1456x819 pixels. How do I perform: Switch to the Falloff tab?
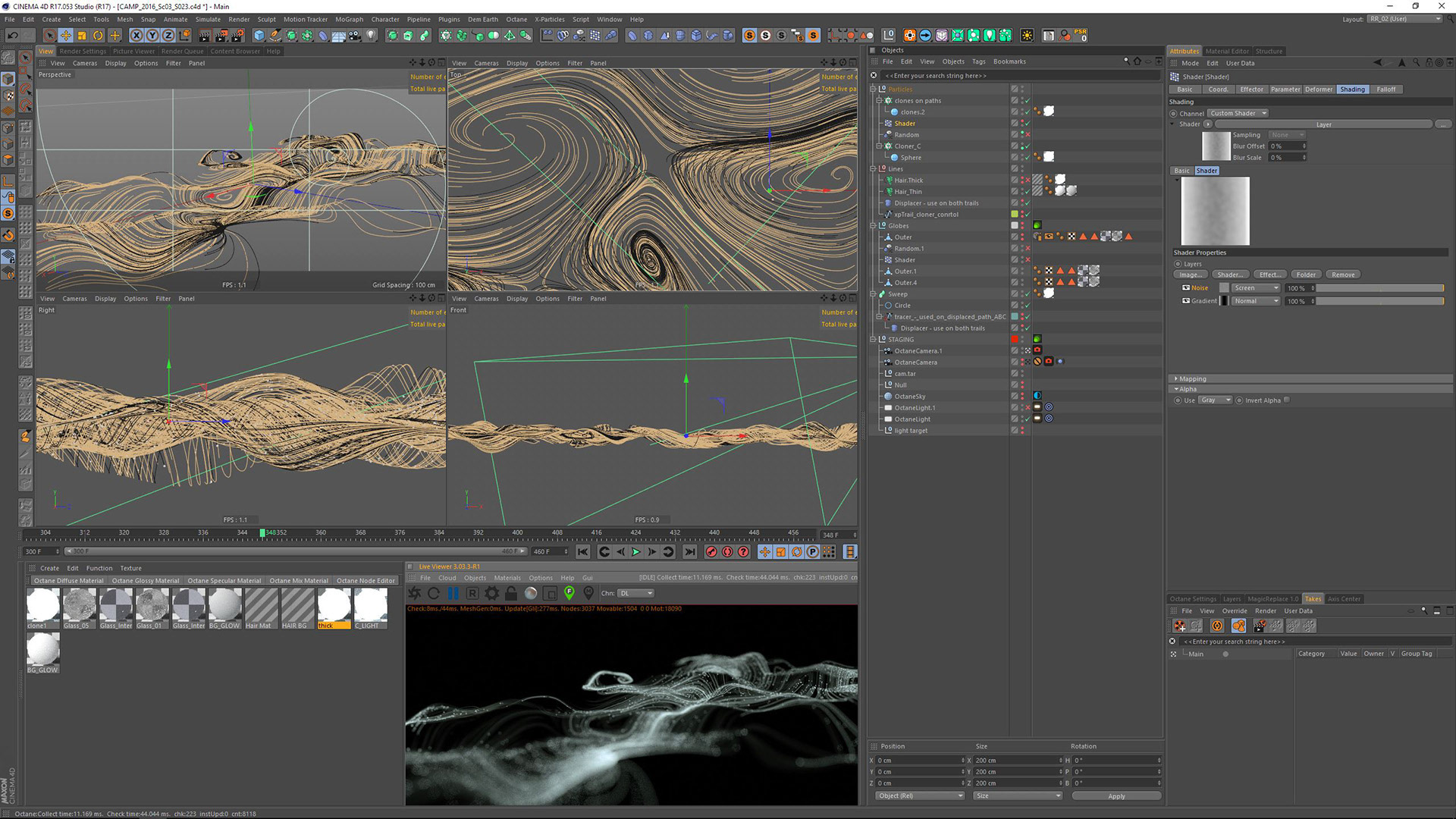(1385, 89)
